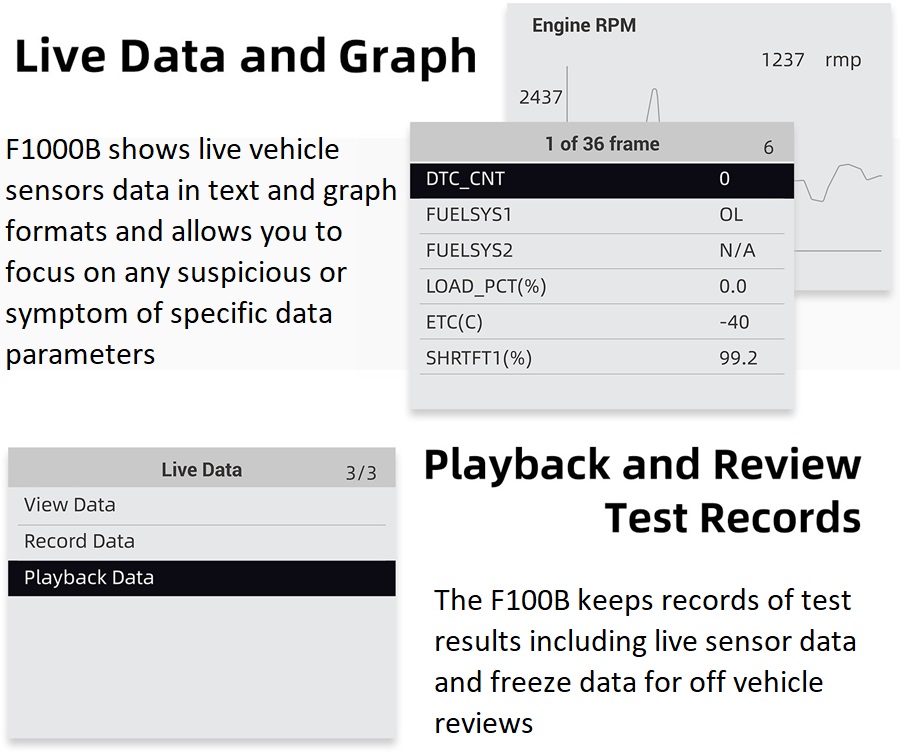Viewport: 900px width, 752px height.
Task: Click the "Live Data and Graph" heading
Action: [245, 57]
